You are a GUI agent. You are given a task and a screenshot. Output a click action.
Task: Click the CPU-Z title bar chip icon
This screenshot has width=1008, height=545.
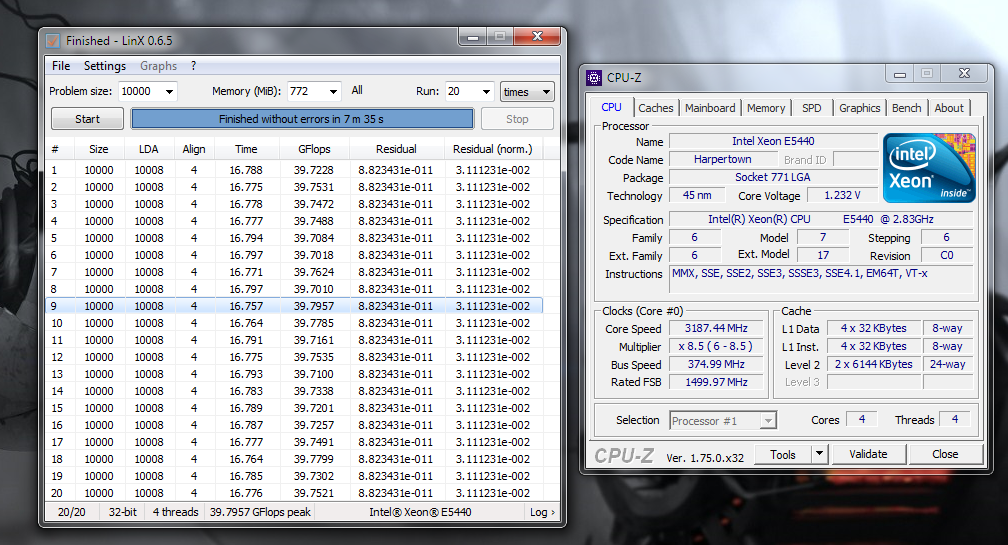pos(594,78)
